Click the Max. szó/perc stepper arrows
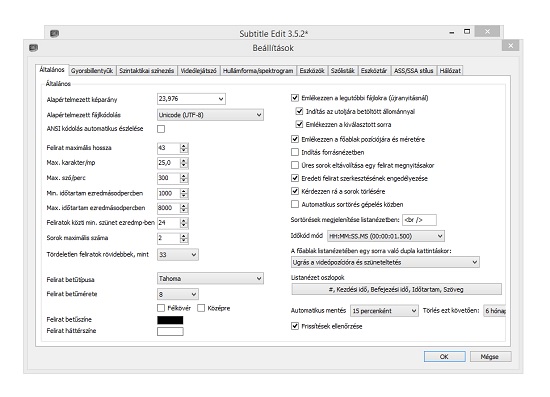The width and height of the screenshot is (550, 397). 184,178
